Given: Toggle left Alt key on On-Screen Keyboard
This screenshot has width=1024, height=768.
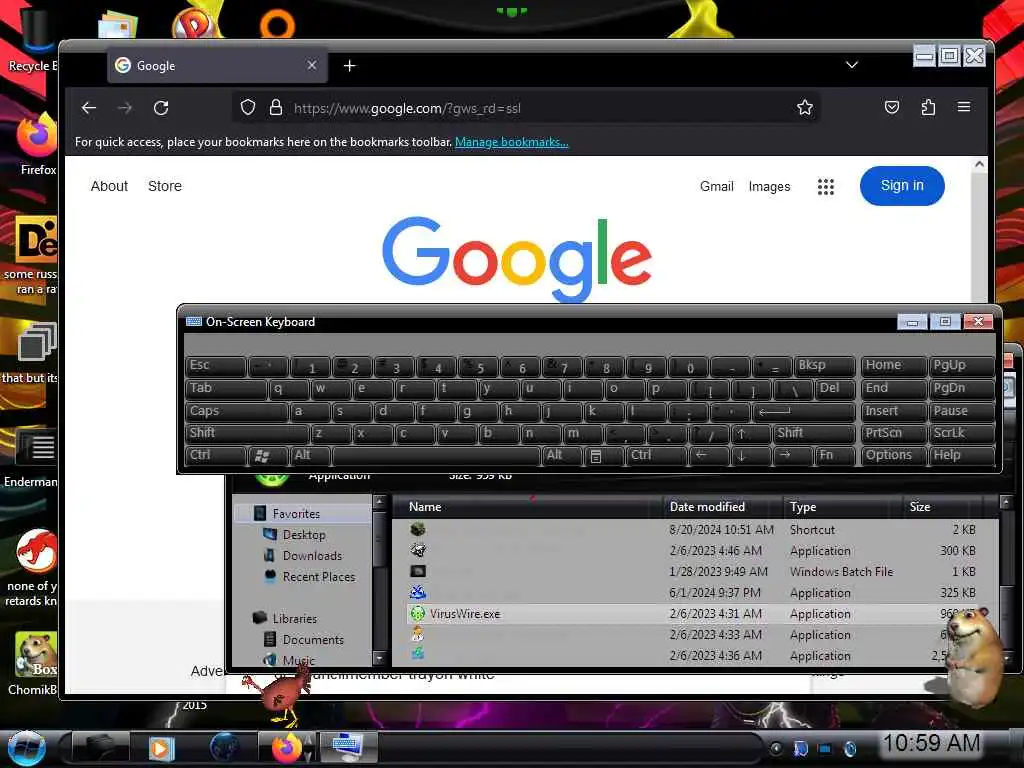Looking at the screenshot, I should pyautogui.click(x=310, y=456).
